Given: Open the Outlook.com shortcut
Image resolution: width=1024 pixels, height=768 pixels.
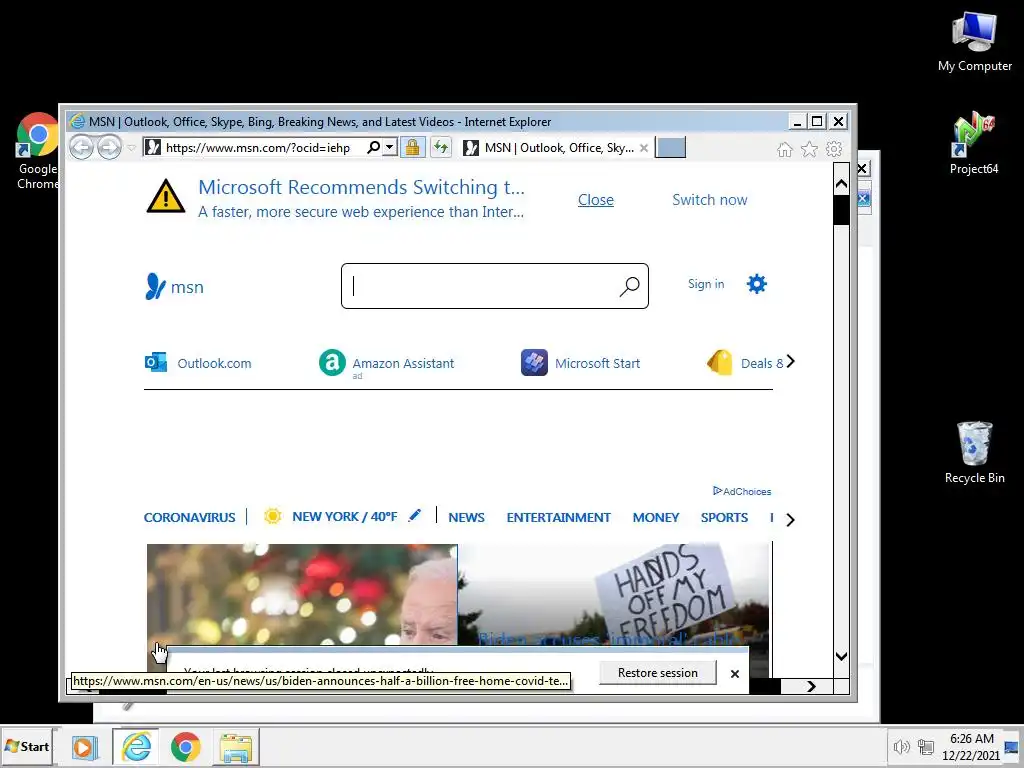Looking at the screenshot, I should [198, 363].
